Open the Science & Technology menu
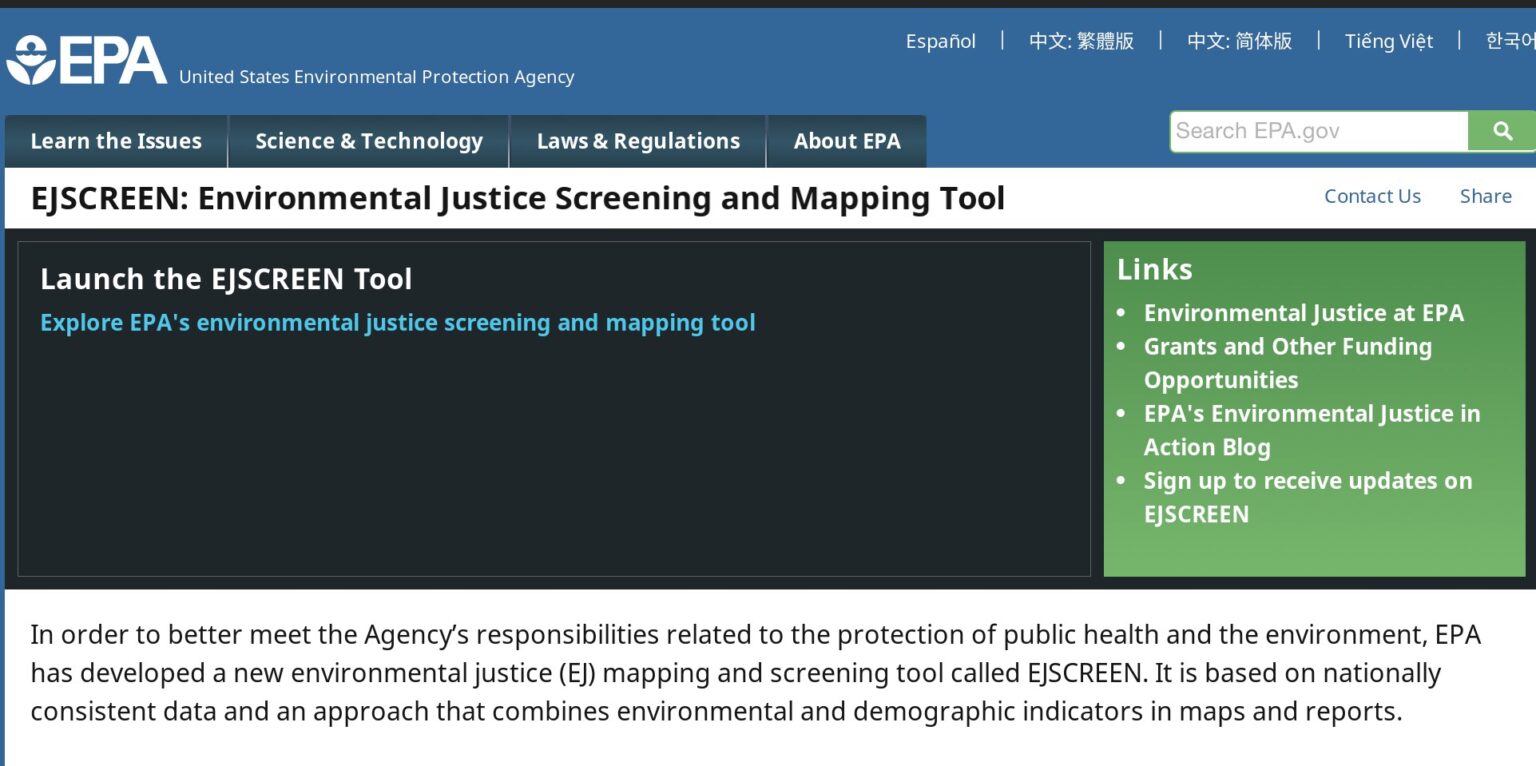Screen dimensions: 1536x766 click(369, 141)
